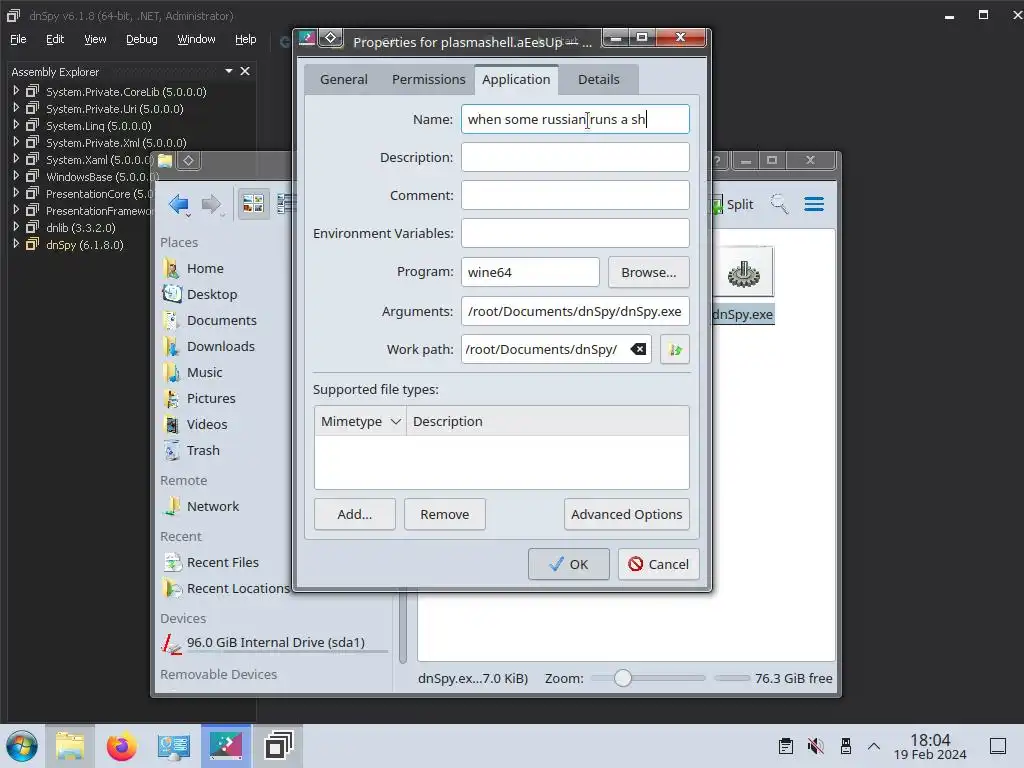This screenshot has height=768, width=1024.
Task: Click Split view button
Action: 733,204
